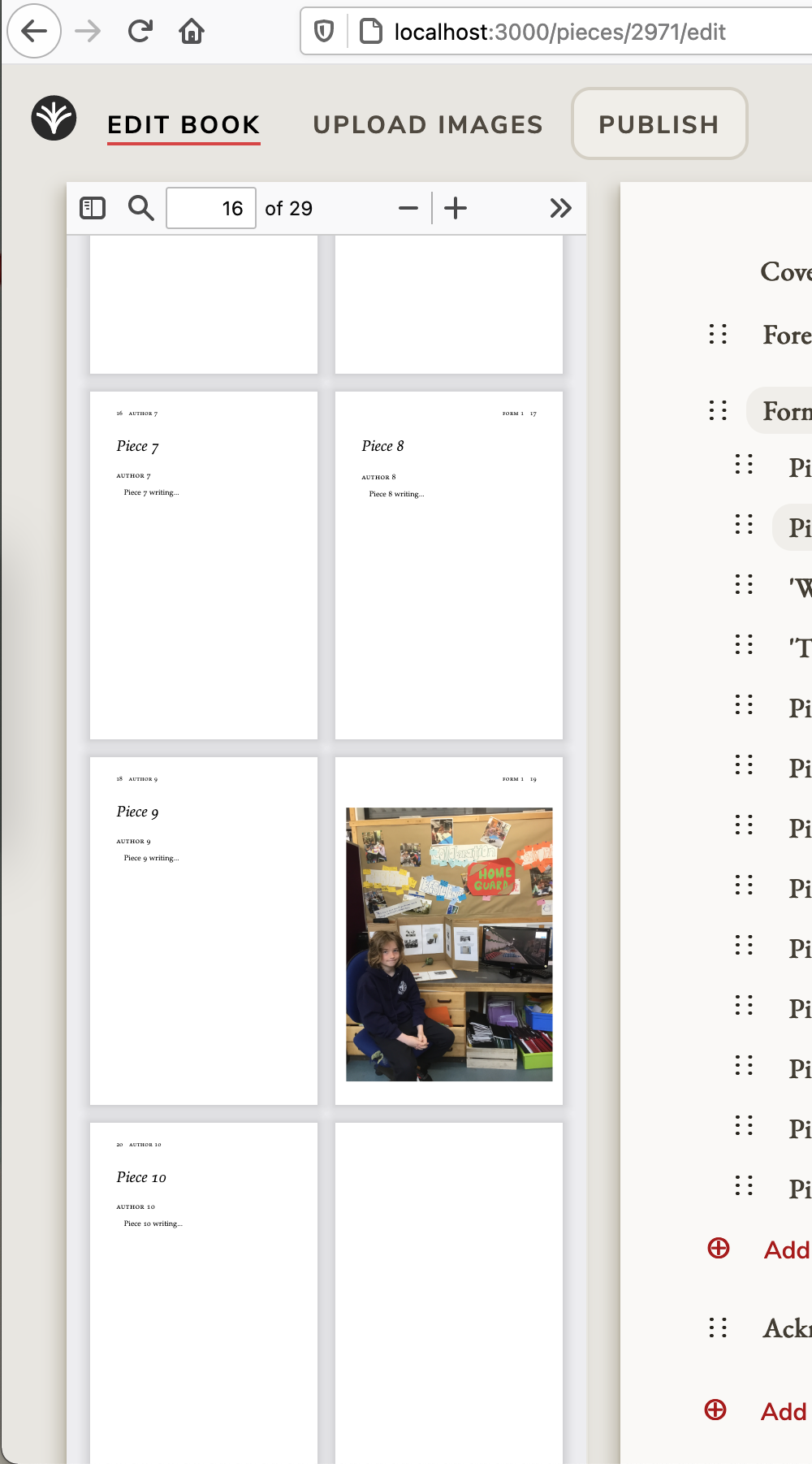Screen dimensions: 812x1464
Task: Open the UPLOAD IMAGES tab
Action: point(428,124)
